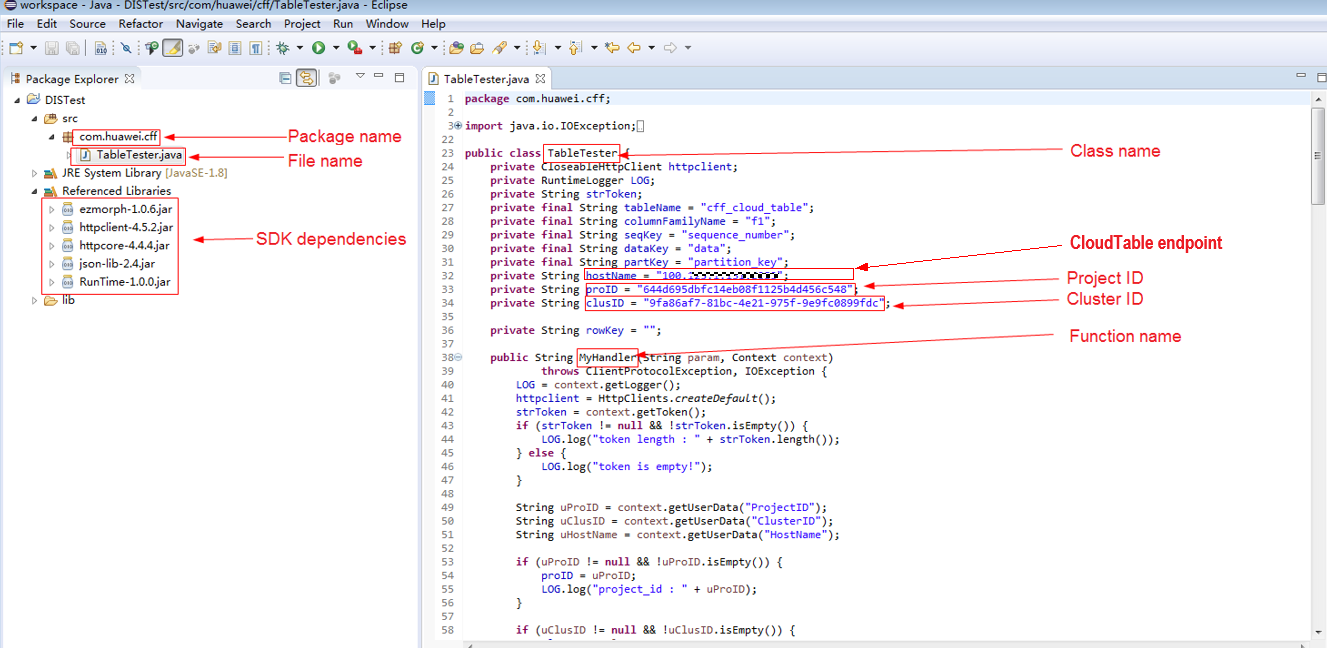Click the Open Type toolbar icon
This screenshot has width=1327, height=648.
pyautogui.click(x=457, y=48)
